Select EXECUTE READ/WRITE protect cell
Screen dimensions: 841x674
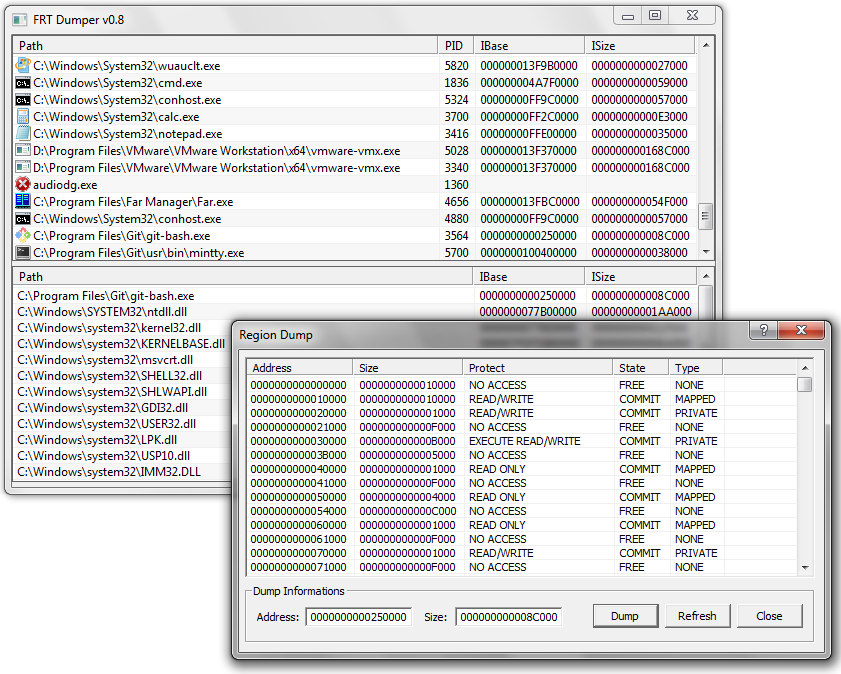click(525, 441)
